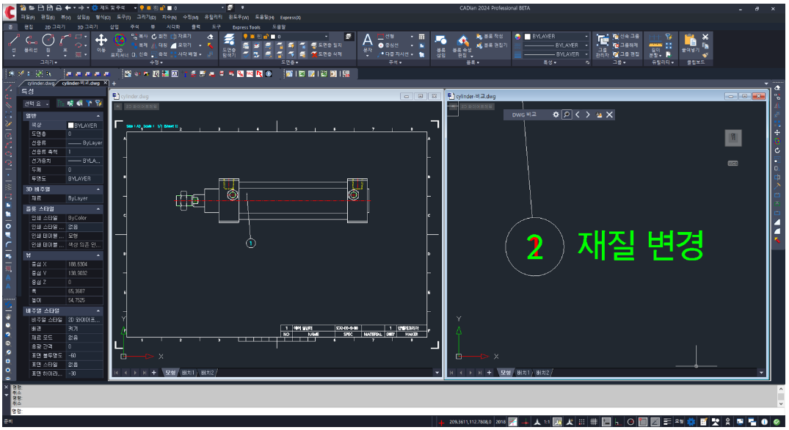Select the Circle (원) tool in ribbon
Image resolution: width=789 pixels, height=430 pixels.
tap(50, 42)
